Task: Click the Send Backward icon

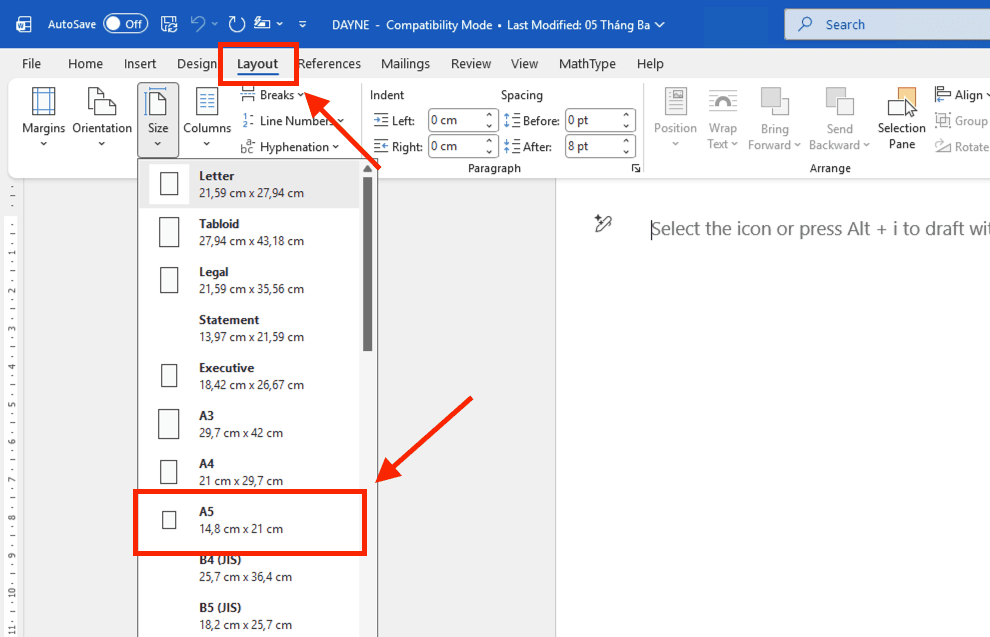Action: (840, 102)
